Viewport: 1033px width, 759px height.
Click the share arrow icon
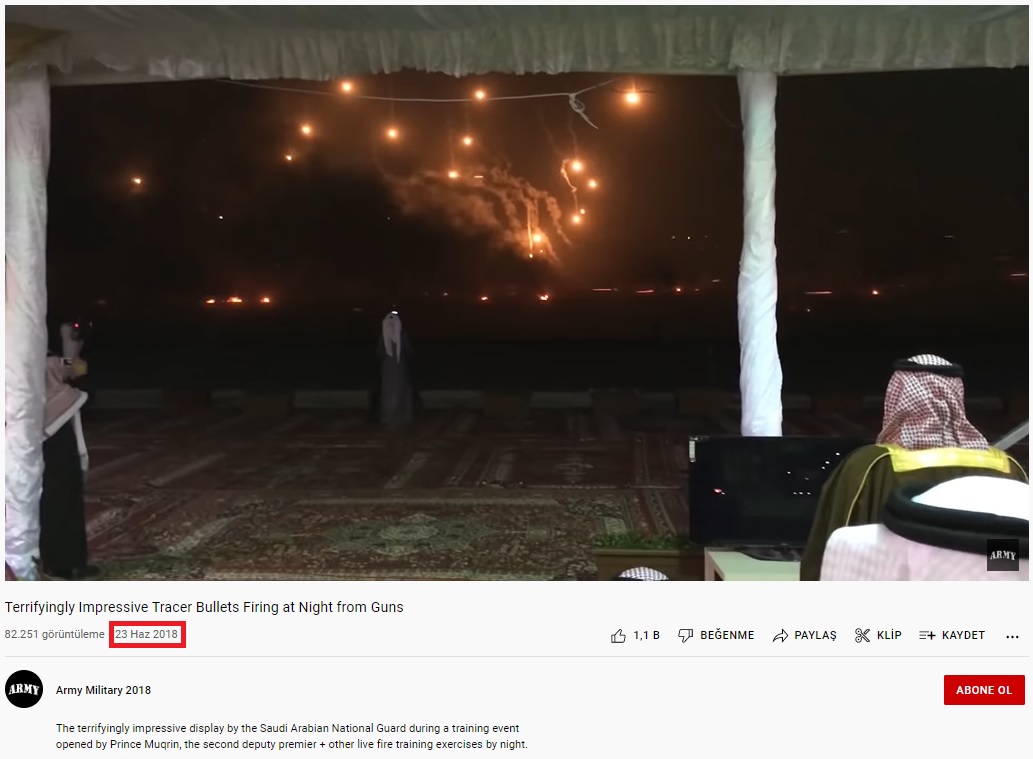tap(780, 635)
